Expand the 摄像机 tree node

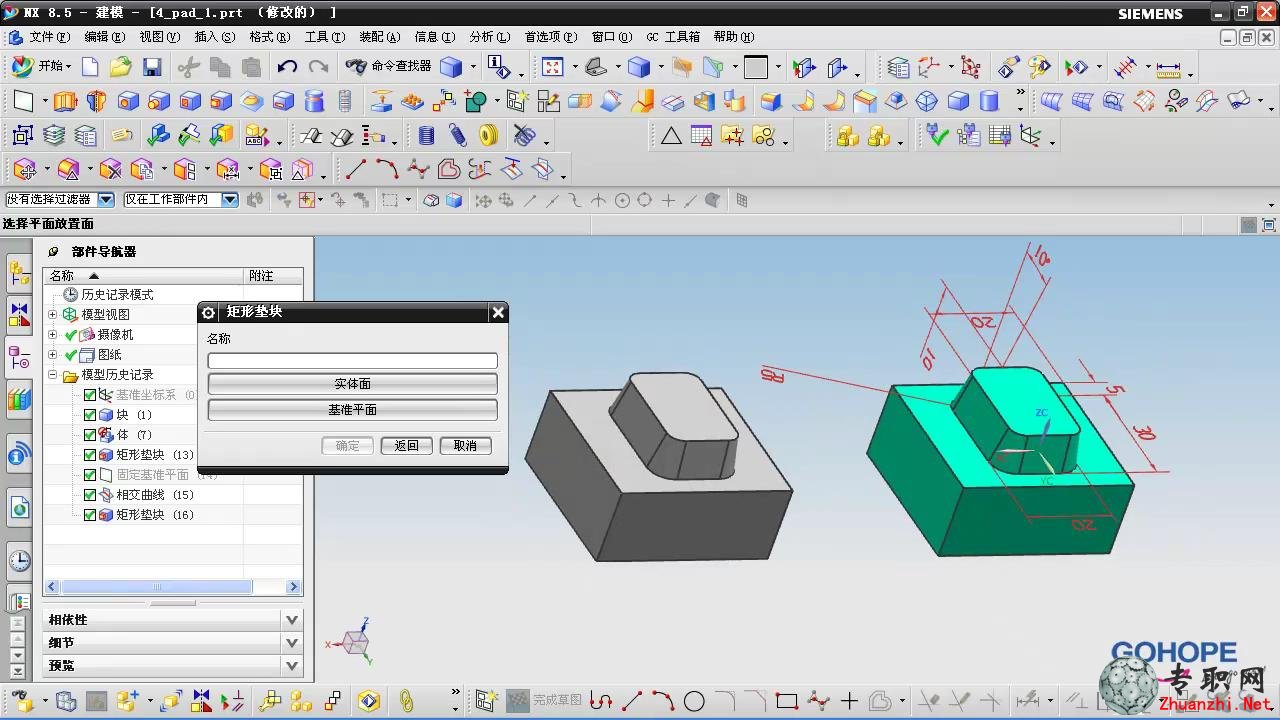click(x=53, y=335)
